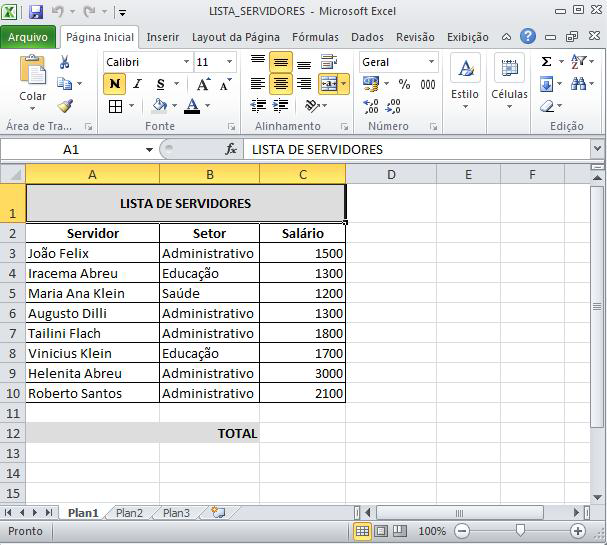Click the wrap text icon
Image resolution: width=607 pixels, height=545 pixels.
329,62
